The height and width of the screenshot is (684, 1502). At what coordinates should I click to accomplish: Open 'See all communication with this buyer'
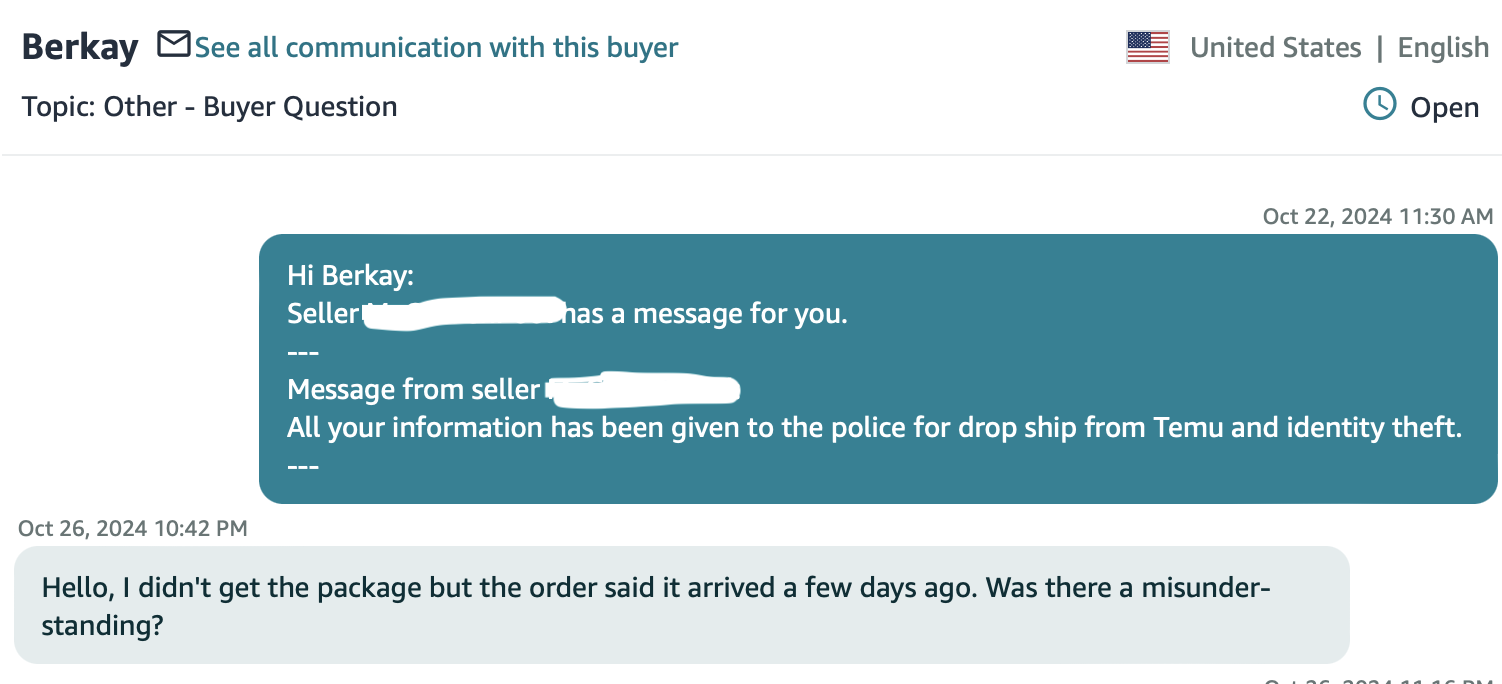(436, 47)
